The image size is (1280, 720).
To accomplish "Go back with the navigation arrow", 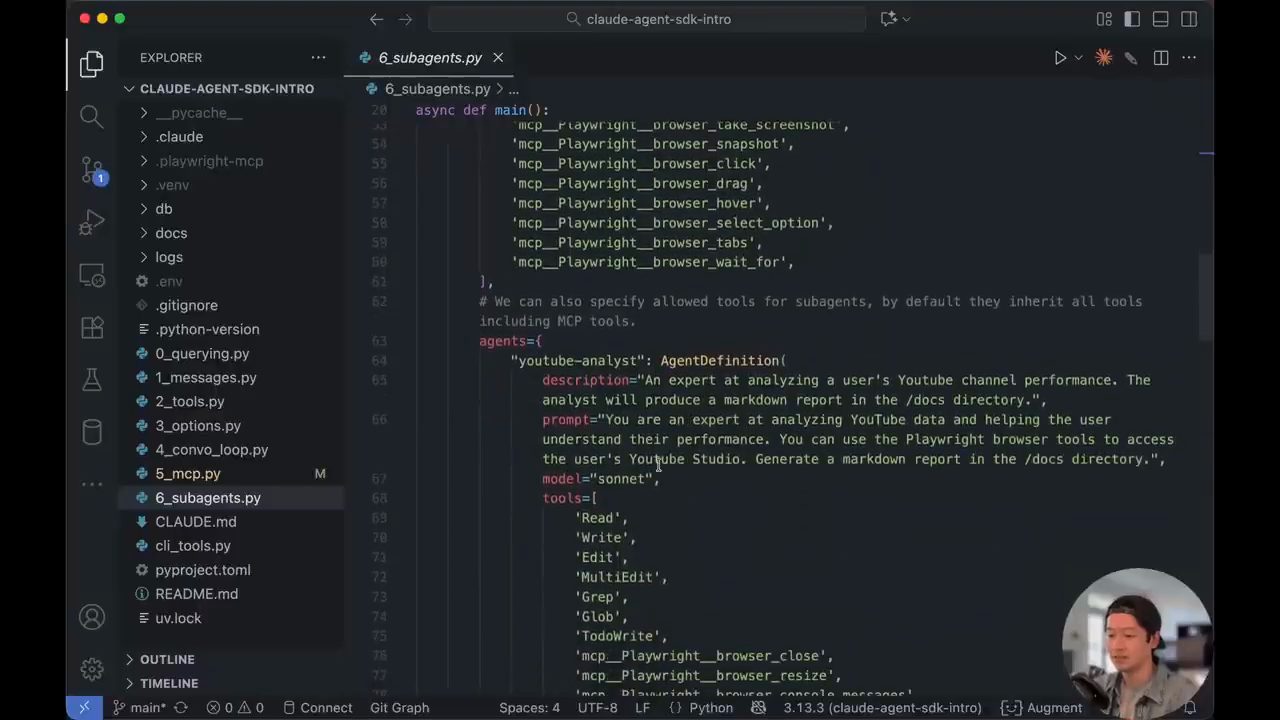I will [x=376, y=19].
